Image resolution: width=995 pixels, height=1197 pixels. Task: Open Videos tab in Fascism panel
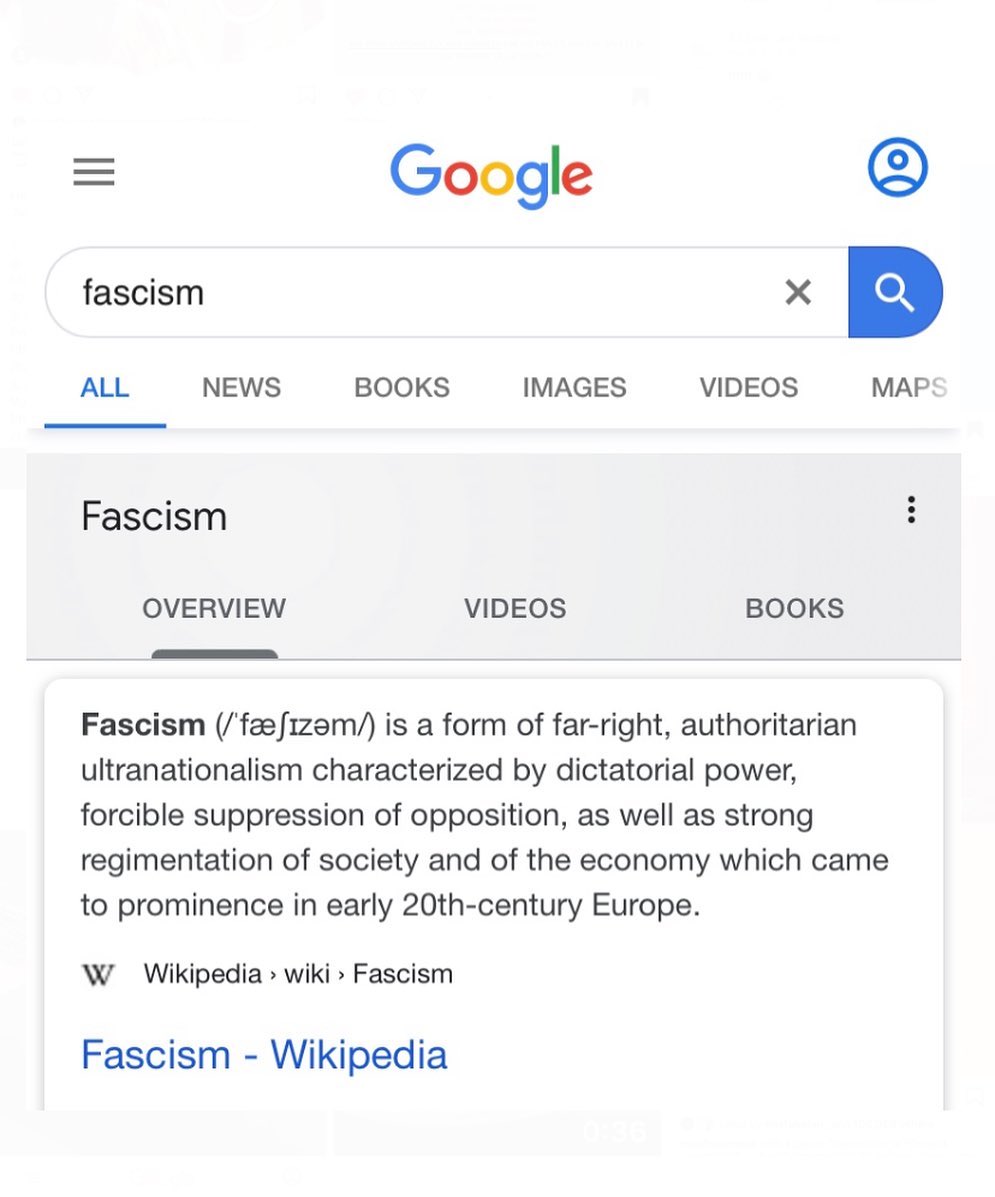click(x=515, y=608)
